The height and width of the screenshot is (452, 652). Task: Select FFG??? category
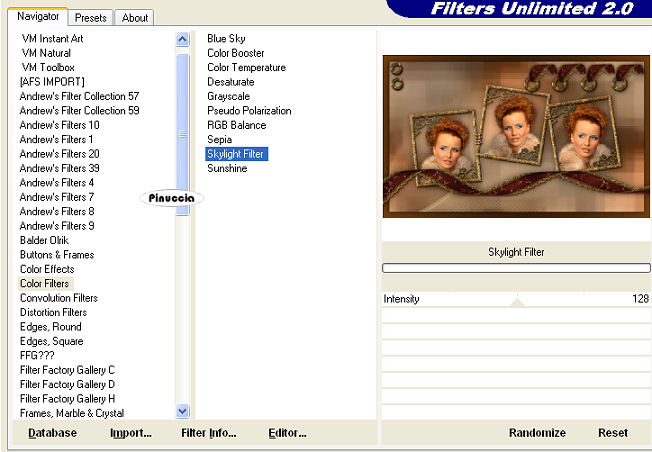click(x=37, y=356)
